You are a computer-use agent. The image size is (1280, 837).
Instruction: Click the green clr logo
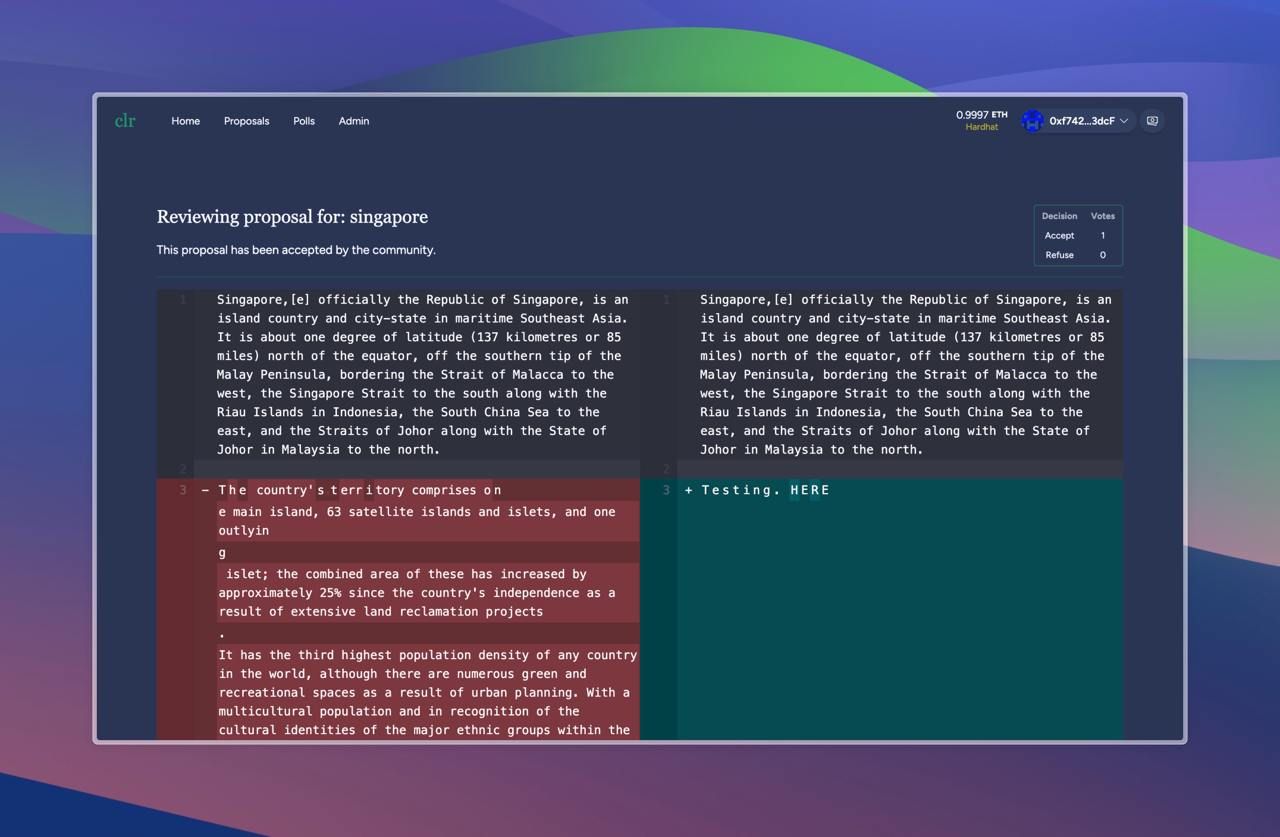point(125,121)
